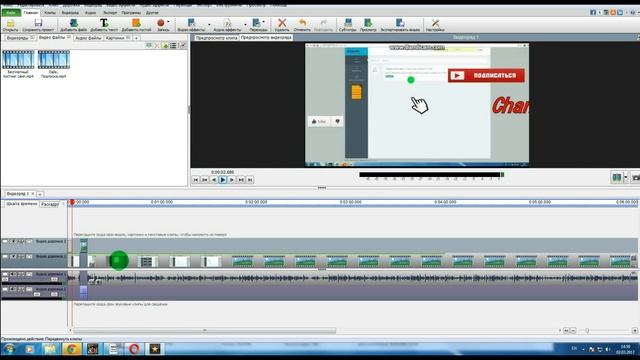Click the split-screen preview icon beside the player
The image size is (640, 360).
pyautogui.click(x=617, y=177)
